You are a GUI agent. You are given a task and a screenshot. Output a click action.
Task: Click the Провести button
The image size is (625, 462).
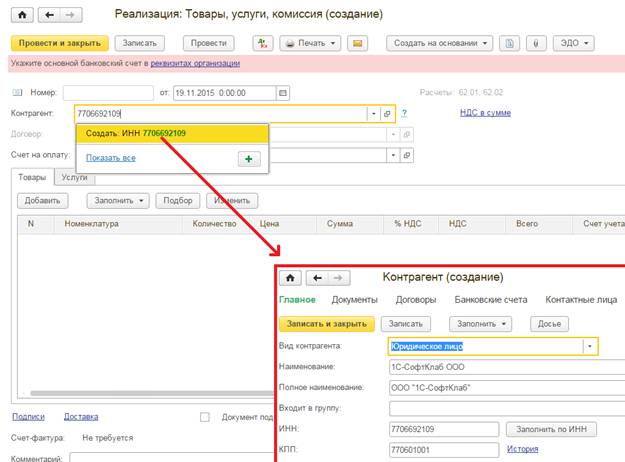[208, 43]
